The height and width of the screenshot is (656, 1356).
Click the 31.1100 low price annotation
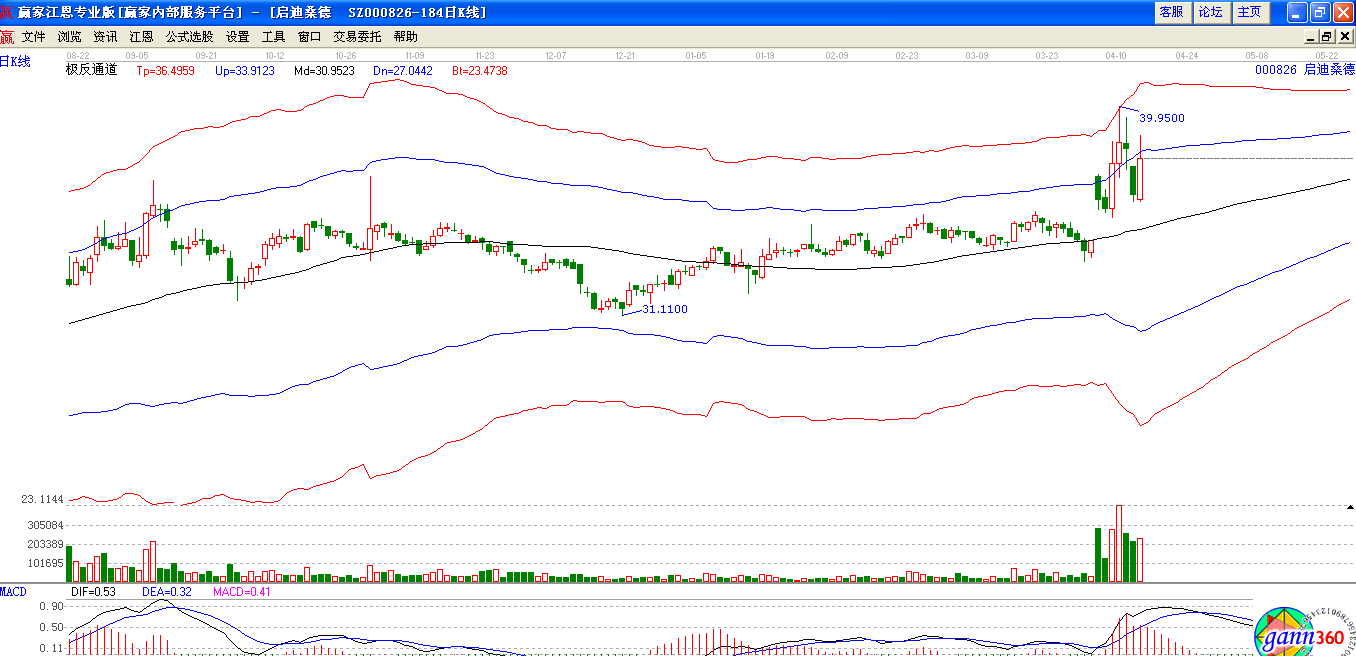[665, 310]
